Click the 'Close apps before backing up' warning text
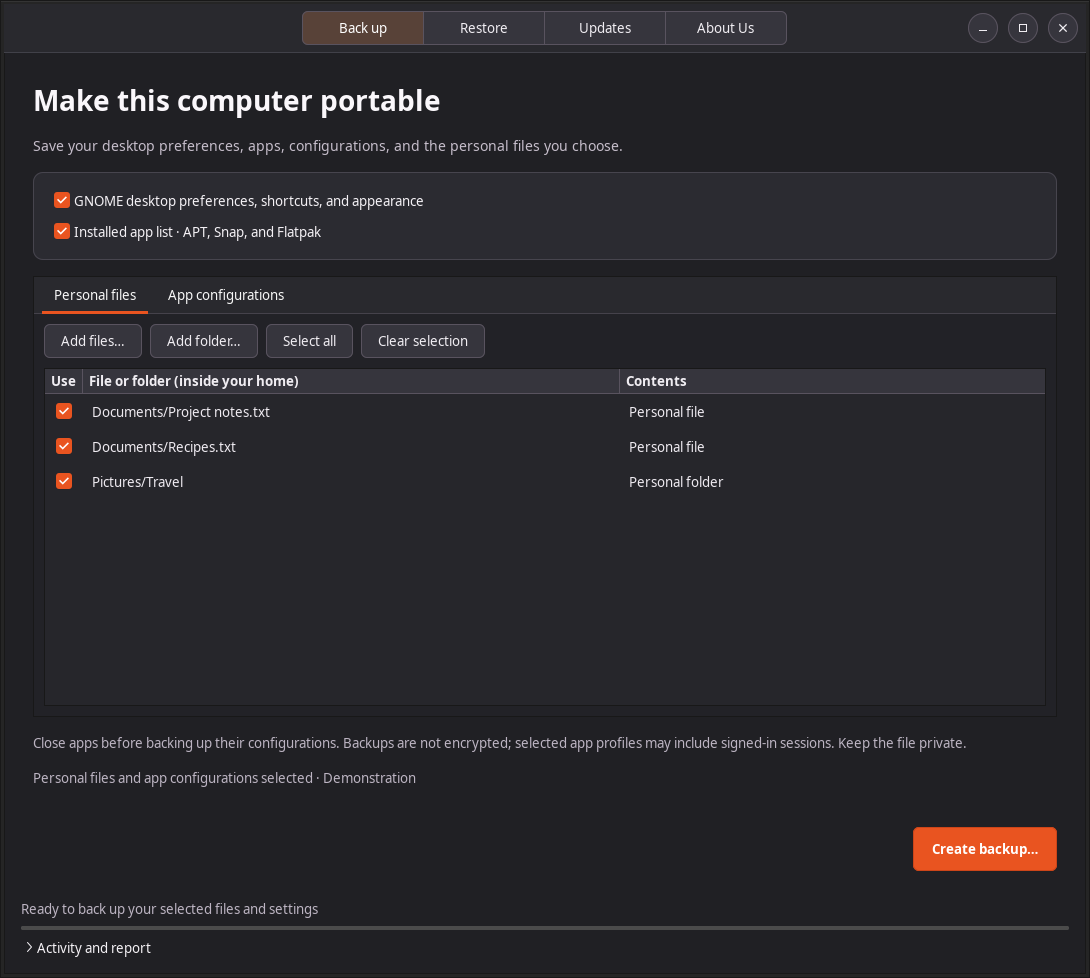The image size is (1090, 978). pyautogui.click(x=499, y=743)
